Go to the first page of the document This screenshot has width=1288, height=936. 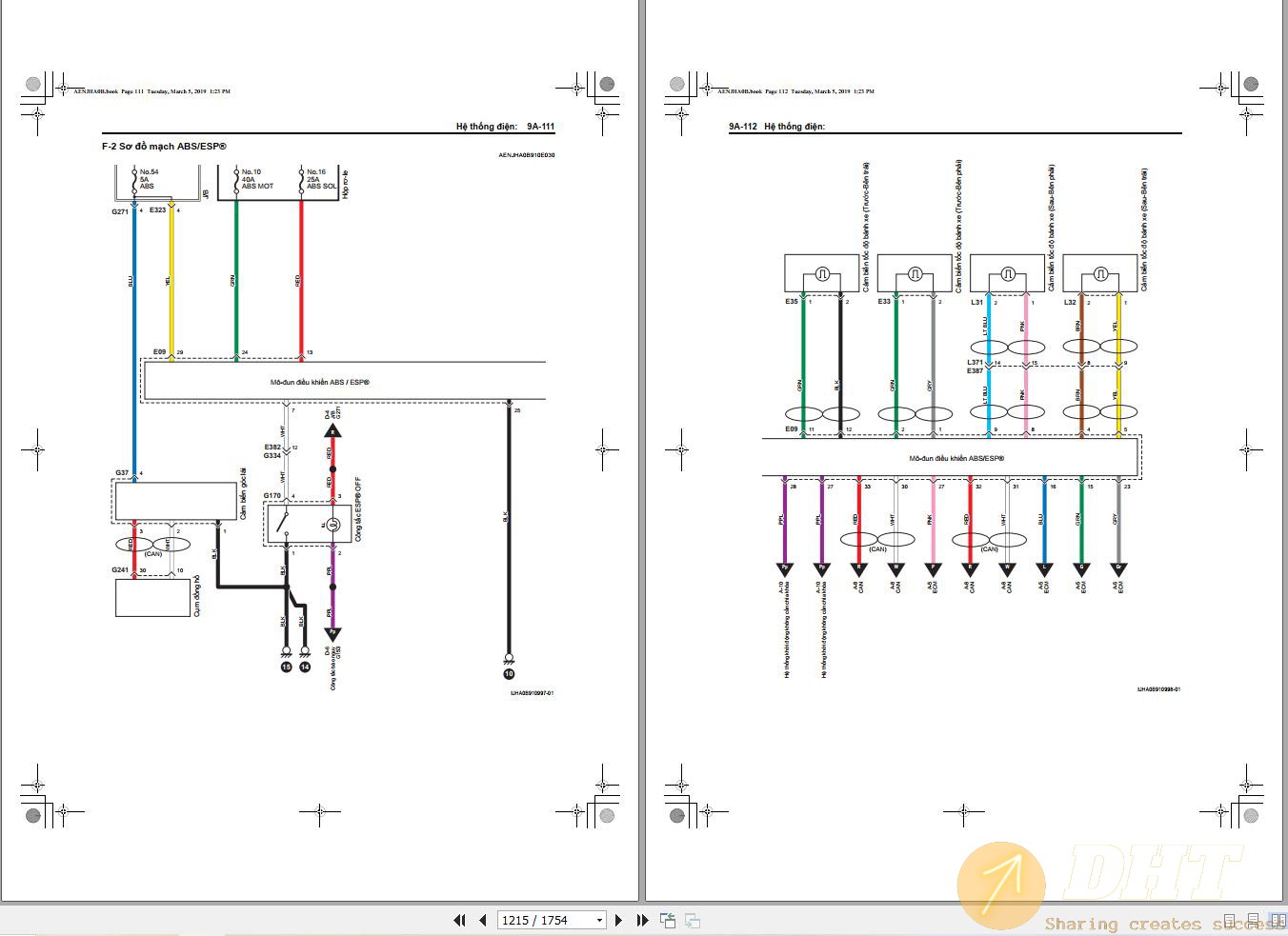point(459,920)
